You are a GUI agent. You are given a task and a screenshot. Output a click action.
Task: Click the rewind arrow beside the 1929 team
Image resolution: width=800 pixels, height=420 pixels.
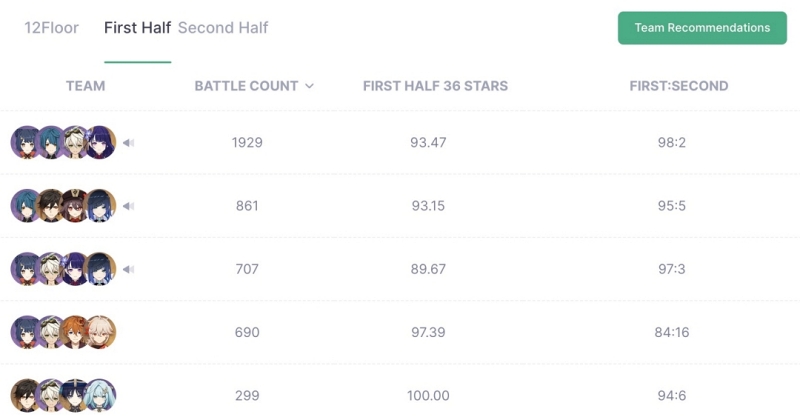(x=129, y=143)
